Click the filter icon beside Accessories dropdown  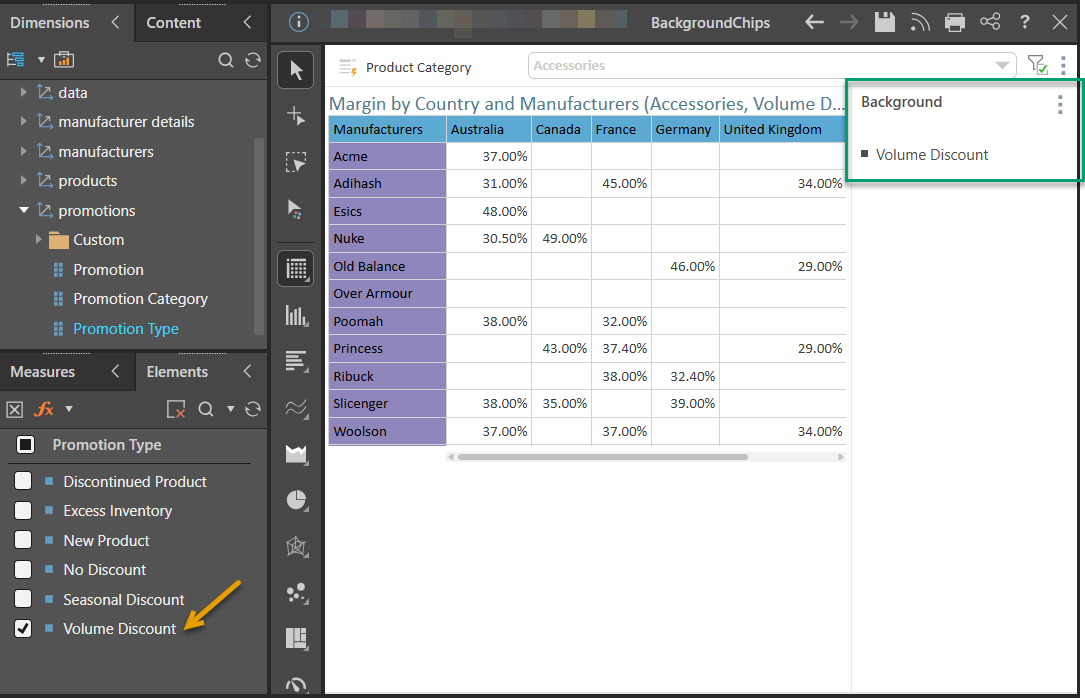[x=1037, y=66]
